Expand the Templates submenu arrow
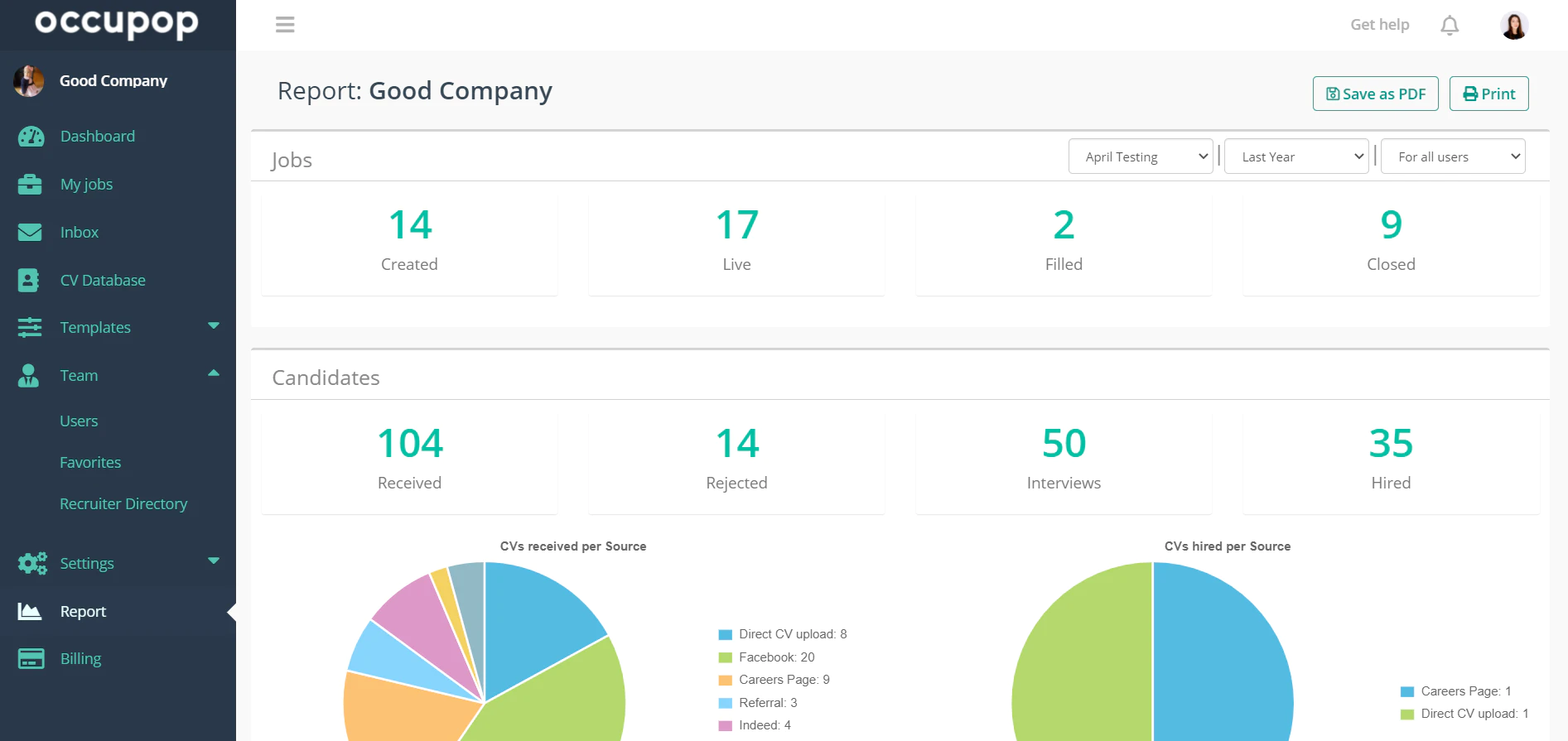The width and height of the screenshot is (1568, 741). tap(214, 326)
